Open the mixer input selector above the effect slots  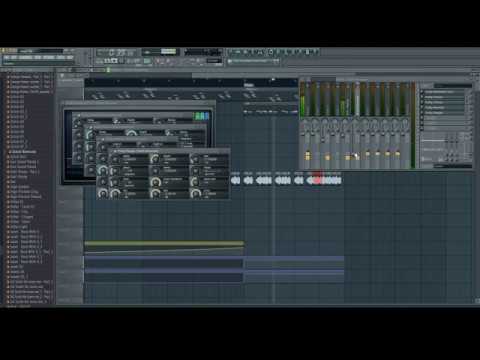[x=452, y=86]
